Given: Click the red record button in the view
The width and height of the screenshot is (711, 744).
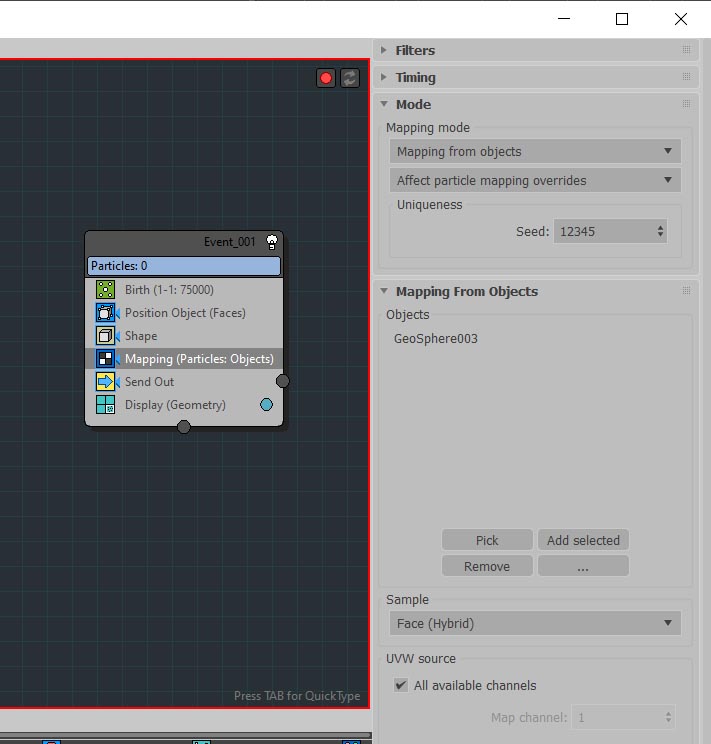Looking at the screenshot, I should coord(326,78).
